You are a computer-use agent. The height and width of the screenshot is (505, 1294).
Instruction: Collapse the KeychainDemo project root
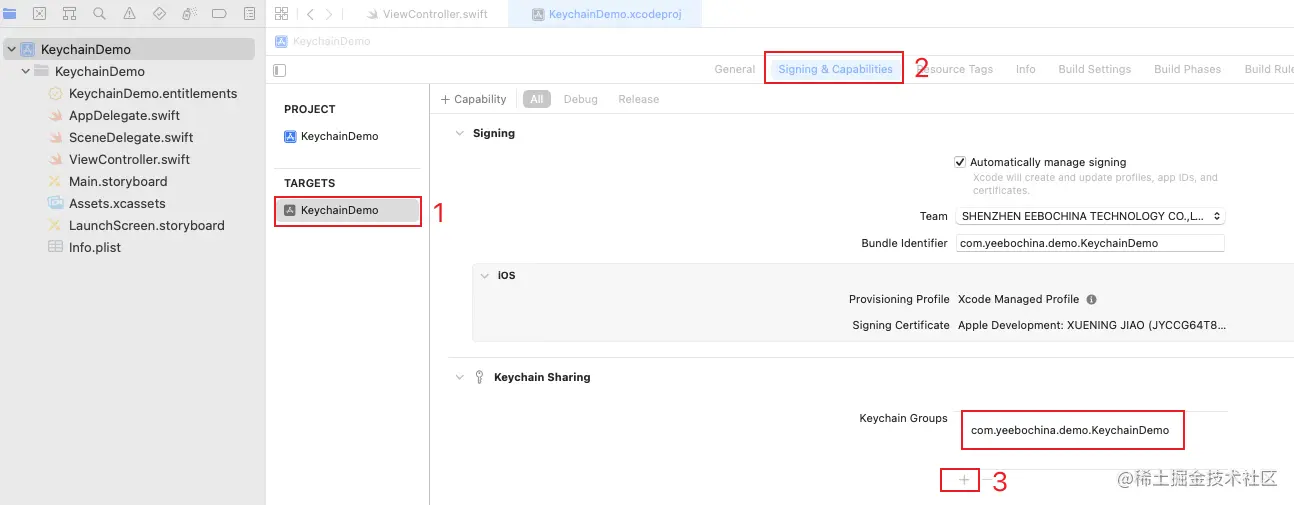[11, 49]
